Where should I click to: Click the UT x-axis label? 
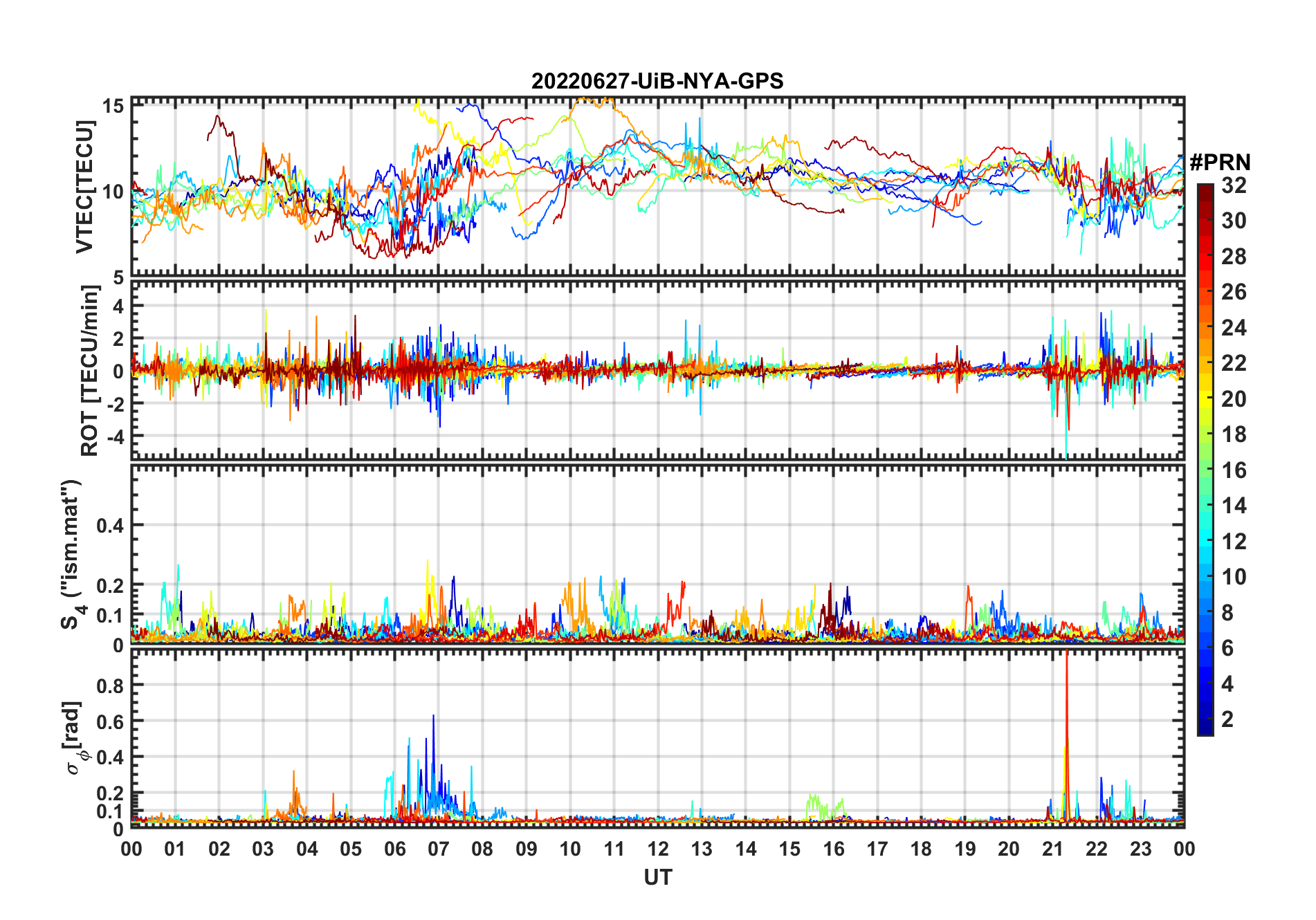pos(657,878)
